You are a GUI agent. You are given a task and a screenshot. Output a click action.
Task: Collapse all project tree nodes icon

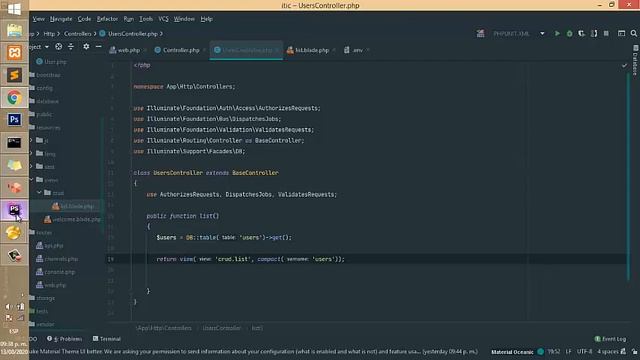click(x=71, y=47)
